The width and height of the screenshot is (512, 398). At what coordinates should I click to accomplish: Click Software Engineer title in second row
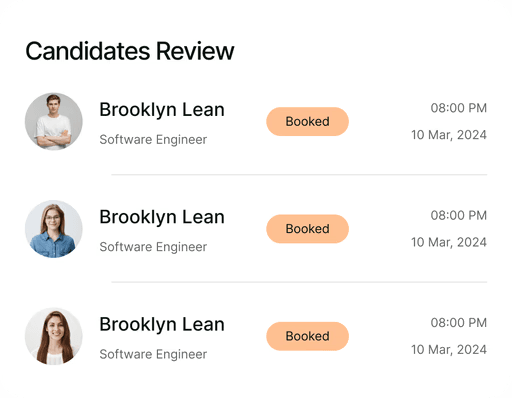coord(153,247)
